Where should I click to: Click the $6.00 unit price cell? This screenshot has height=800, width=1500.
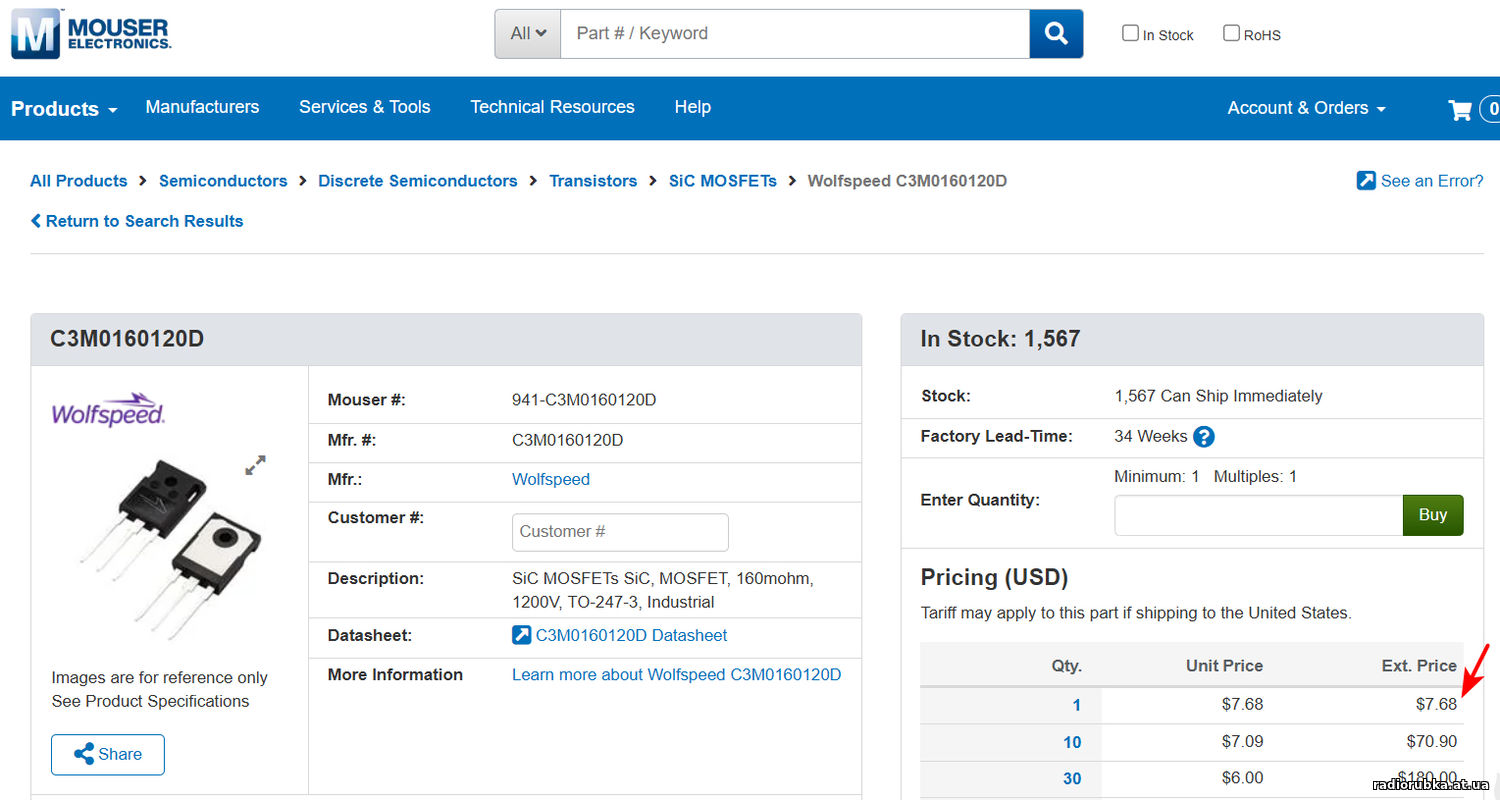[x=1242, y=777]
